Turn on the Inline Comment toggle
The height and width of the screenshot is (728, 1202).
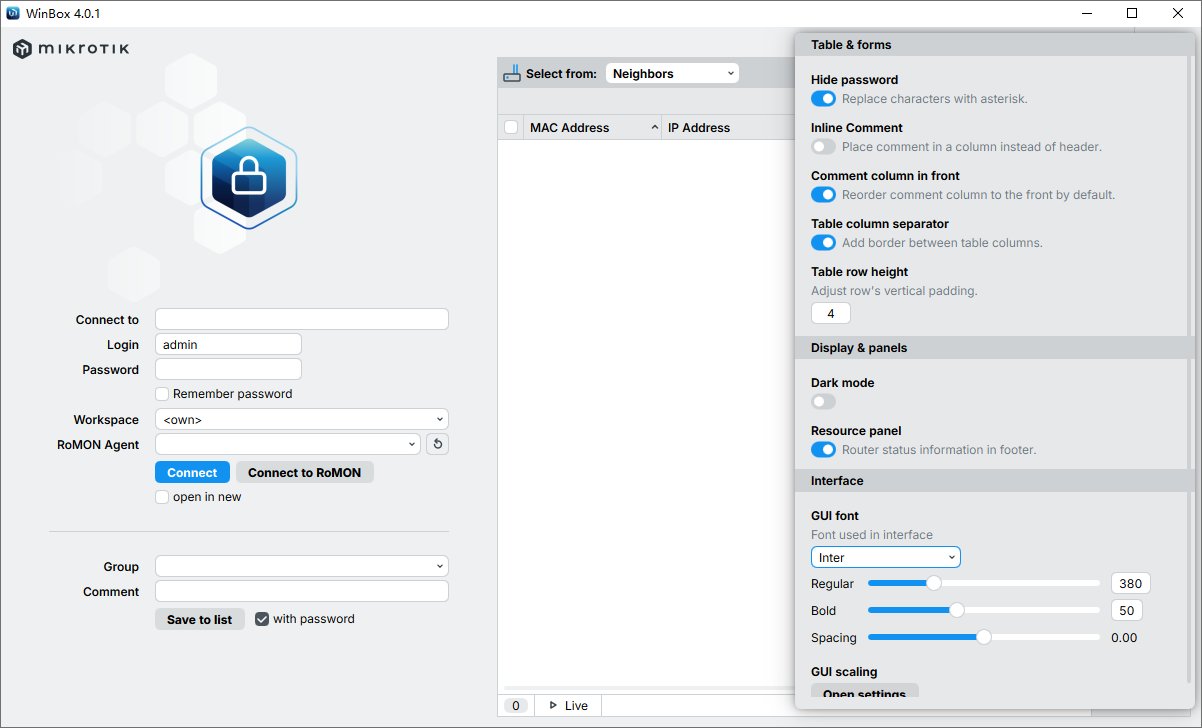[823, 147]
